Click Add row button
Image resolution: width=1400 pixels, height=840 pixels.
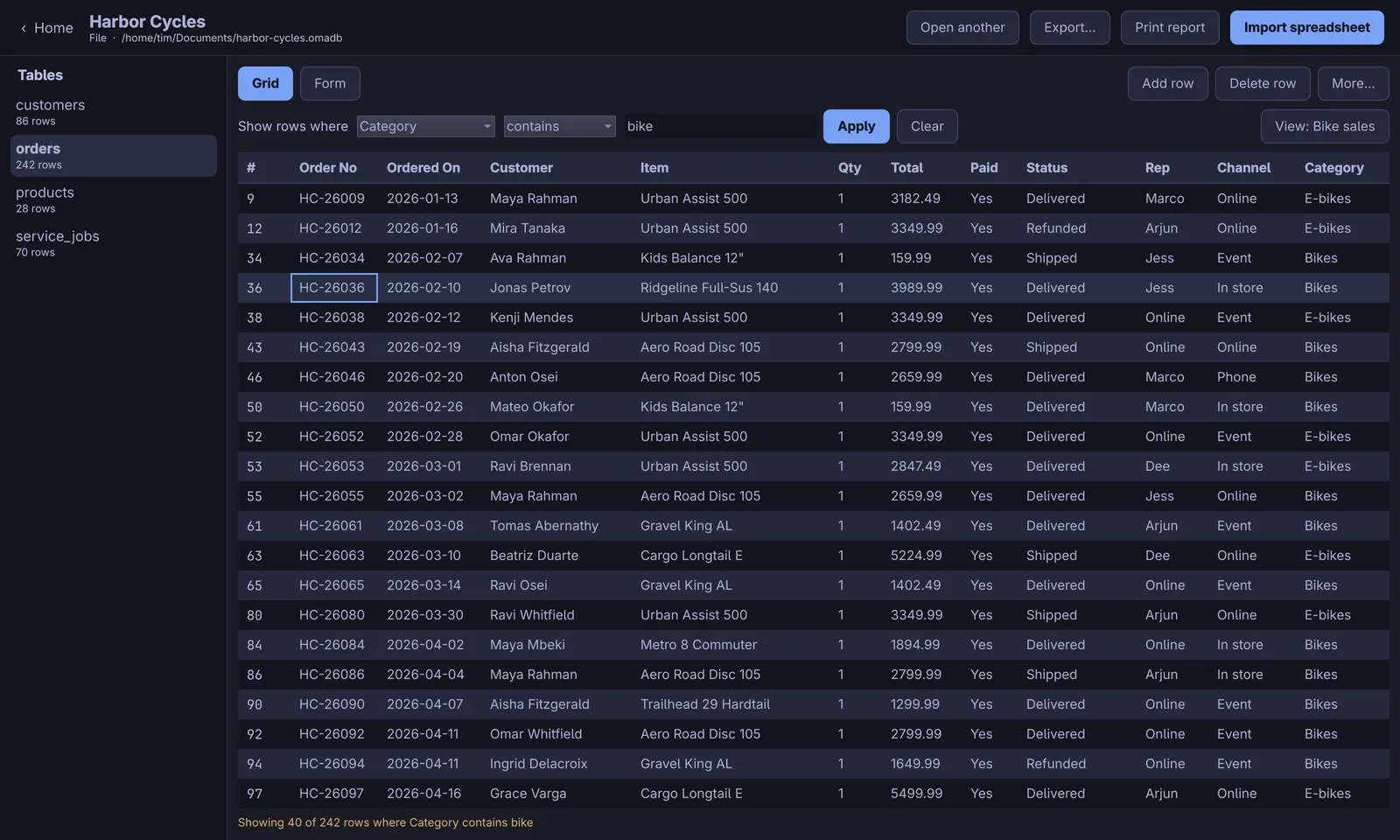click(x=1167, y=83)
